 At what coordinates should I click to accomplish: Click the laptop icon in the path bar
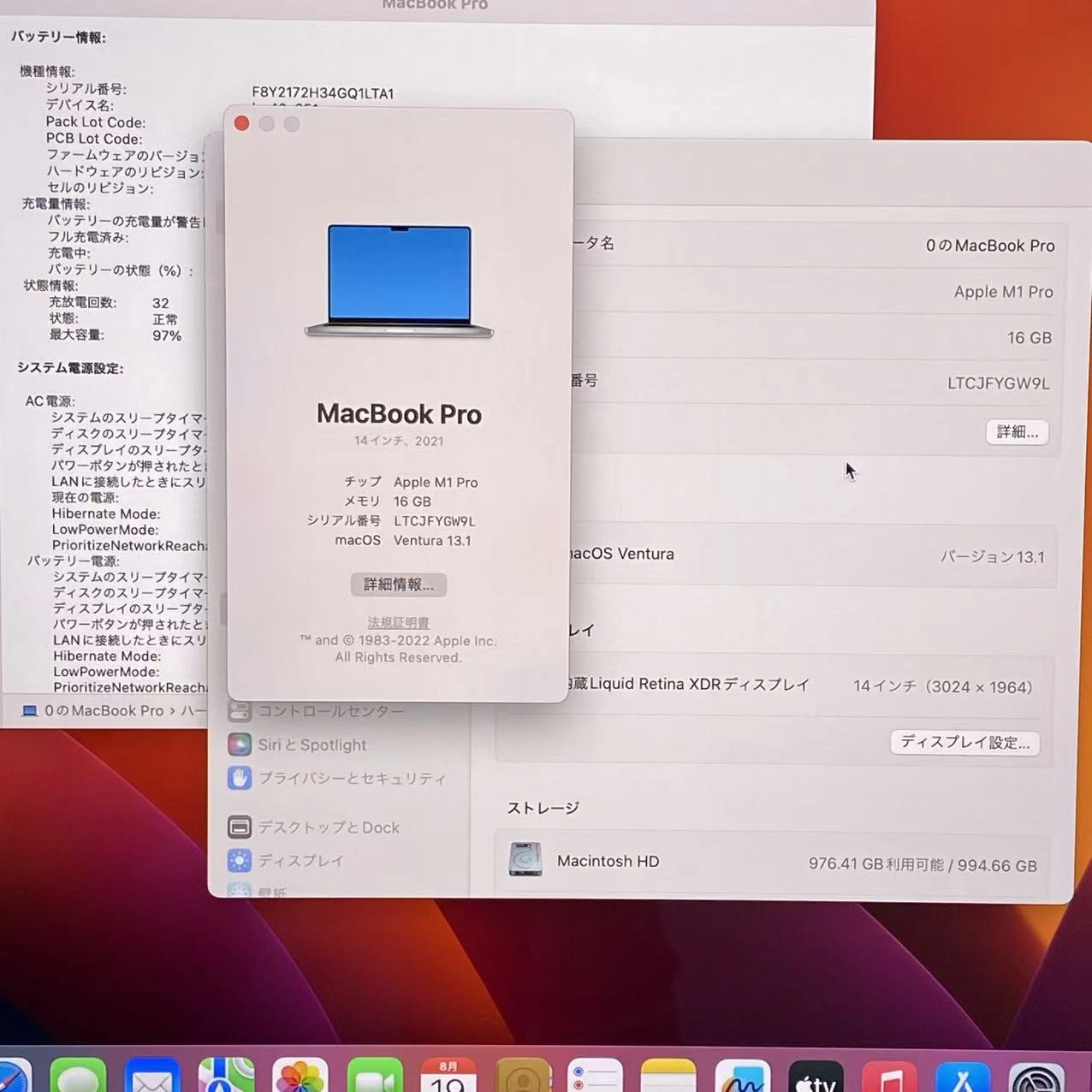(x=30, y=711)
